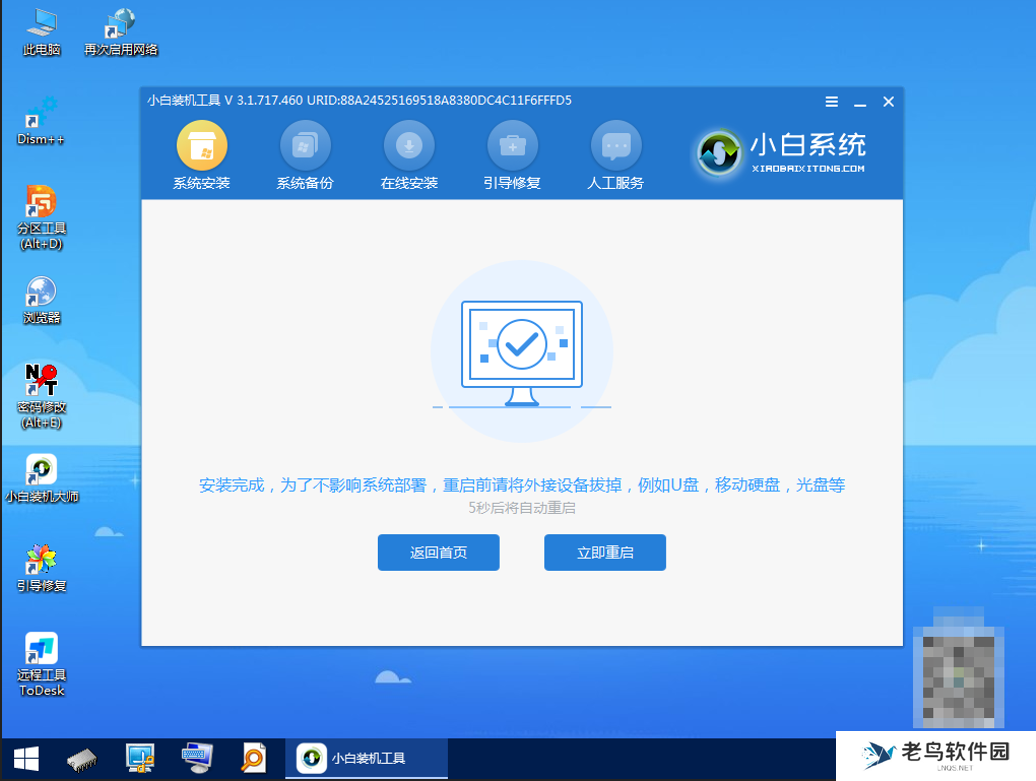Click the magnifier search icon on taskbar
Screen dimensions: 1036x781
pos(253,758)
